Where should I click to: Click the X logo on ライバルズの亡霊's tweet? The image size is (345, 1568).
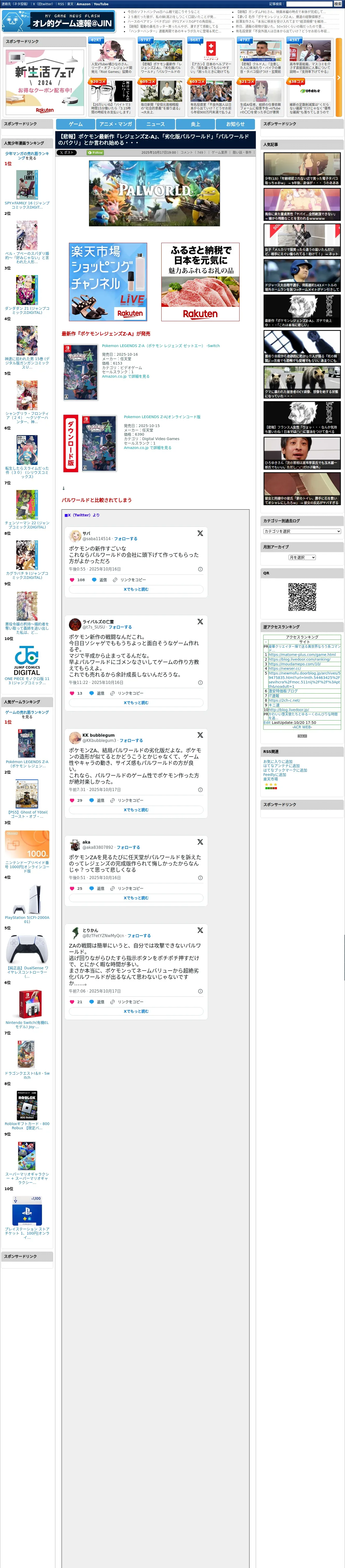point(200,621)
